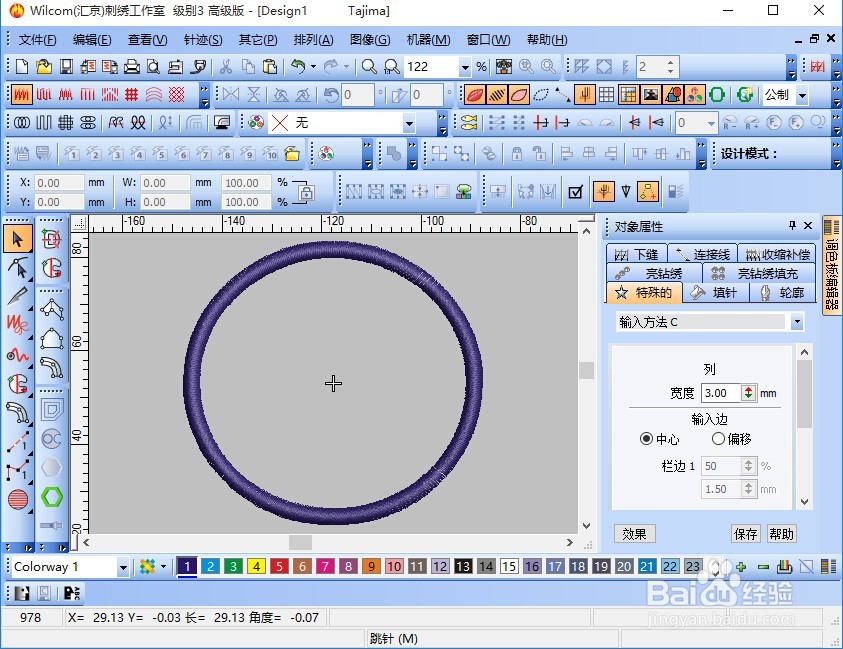
Task: Click the 宽度 width input field
Action: tap(721, 393)
